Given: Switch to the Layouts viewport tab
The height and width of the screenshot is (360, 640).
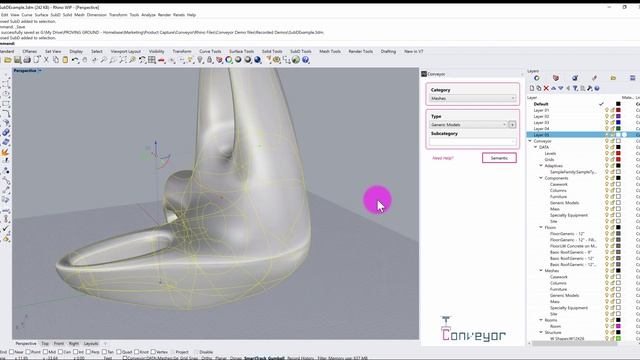Looking at the screenshot, I should 91,344.
